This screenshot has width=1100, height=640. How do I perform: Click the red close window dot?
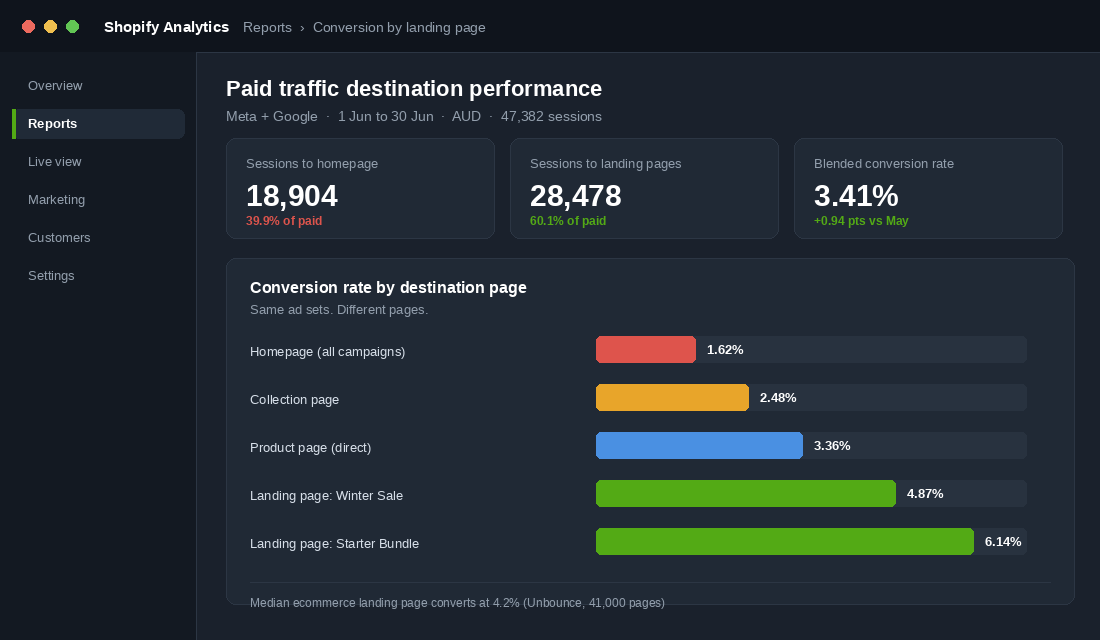coord(29,27)
